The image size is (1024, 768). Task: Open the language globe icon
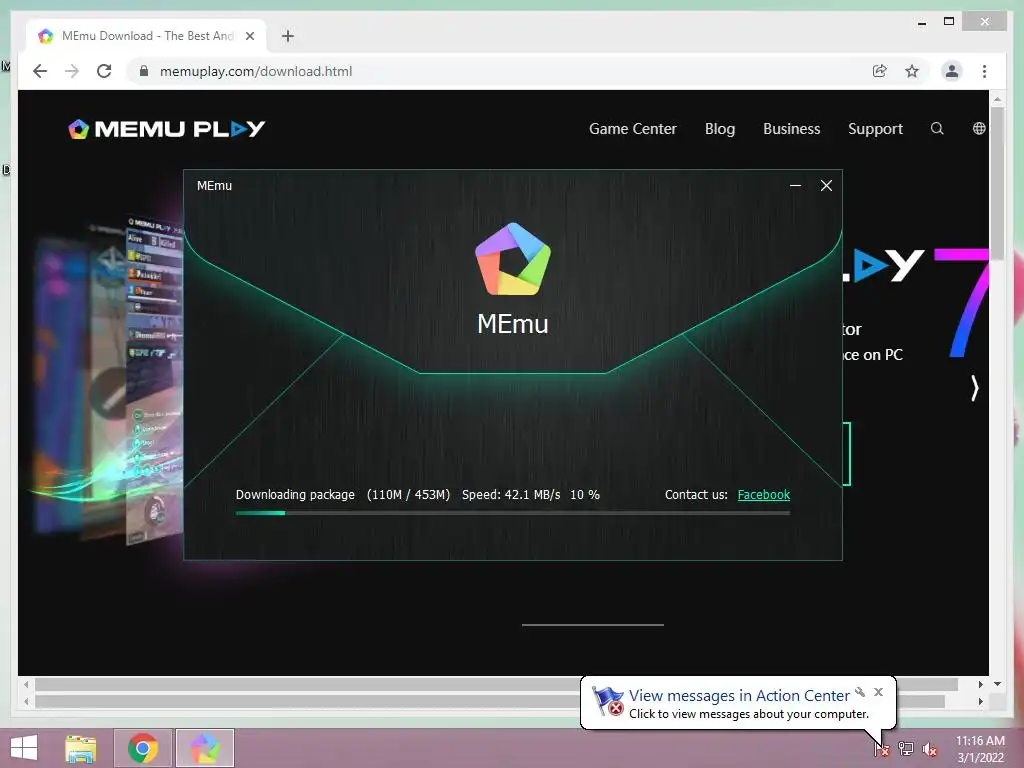pos(978,129)
